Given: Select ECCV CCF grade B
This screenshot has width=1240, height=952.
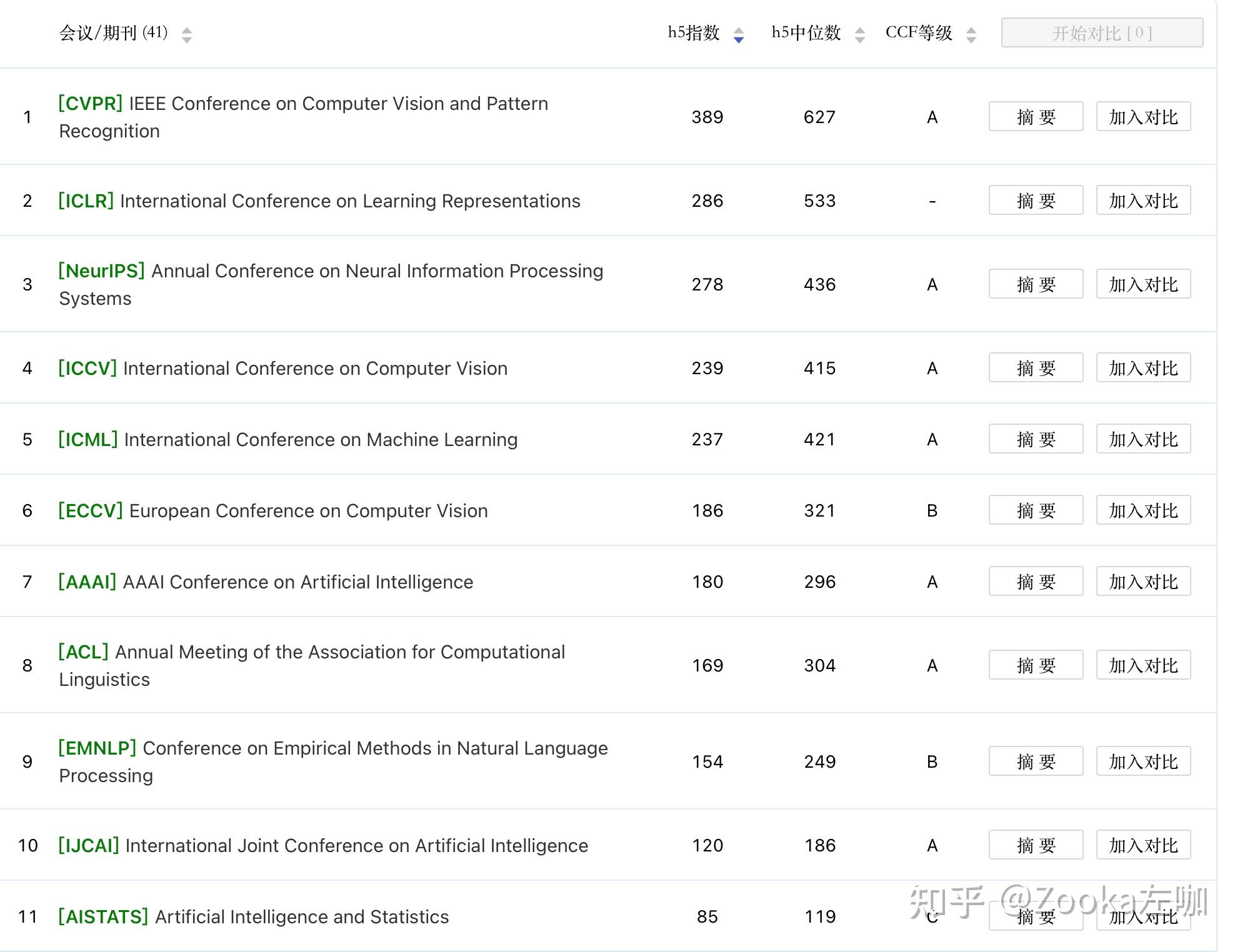Looking at the screenshot, I should [x=932, y=511].
